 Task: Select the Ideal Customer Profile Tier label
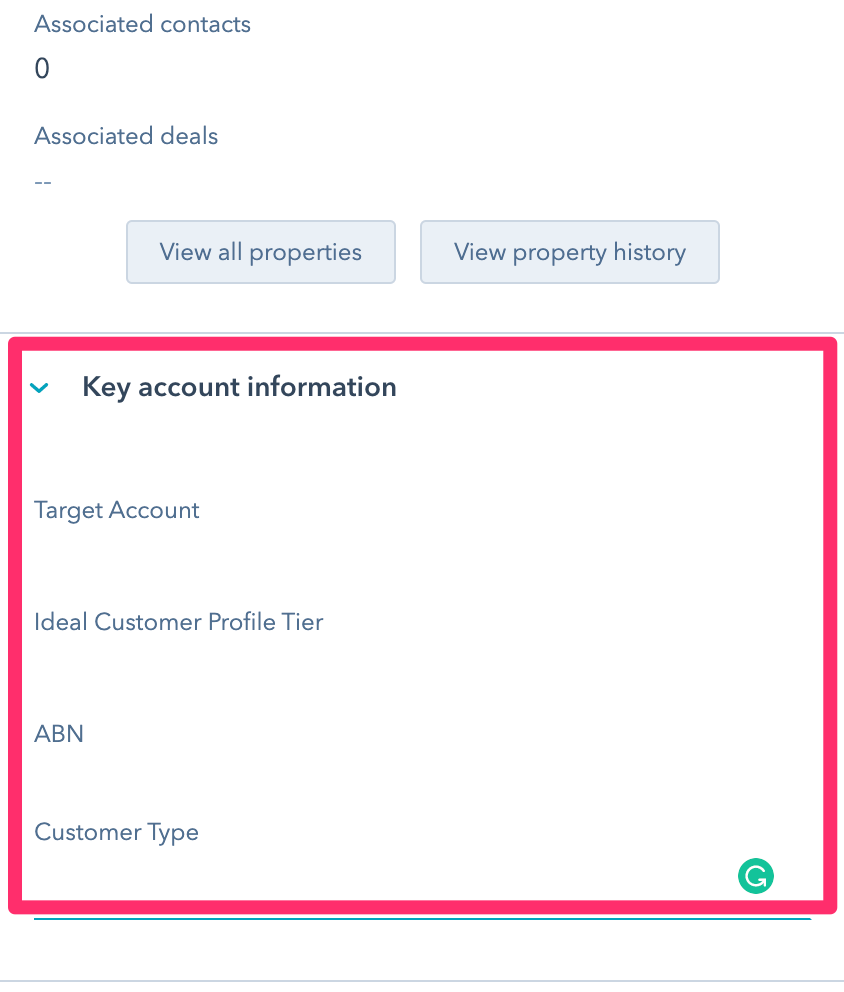[x=178, y=622]
